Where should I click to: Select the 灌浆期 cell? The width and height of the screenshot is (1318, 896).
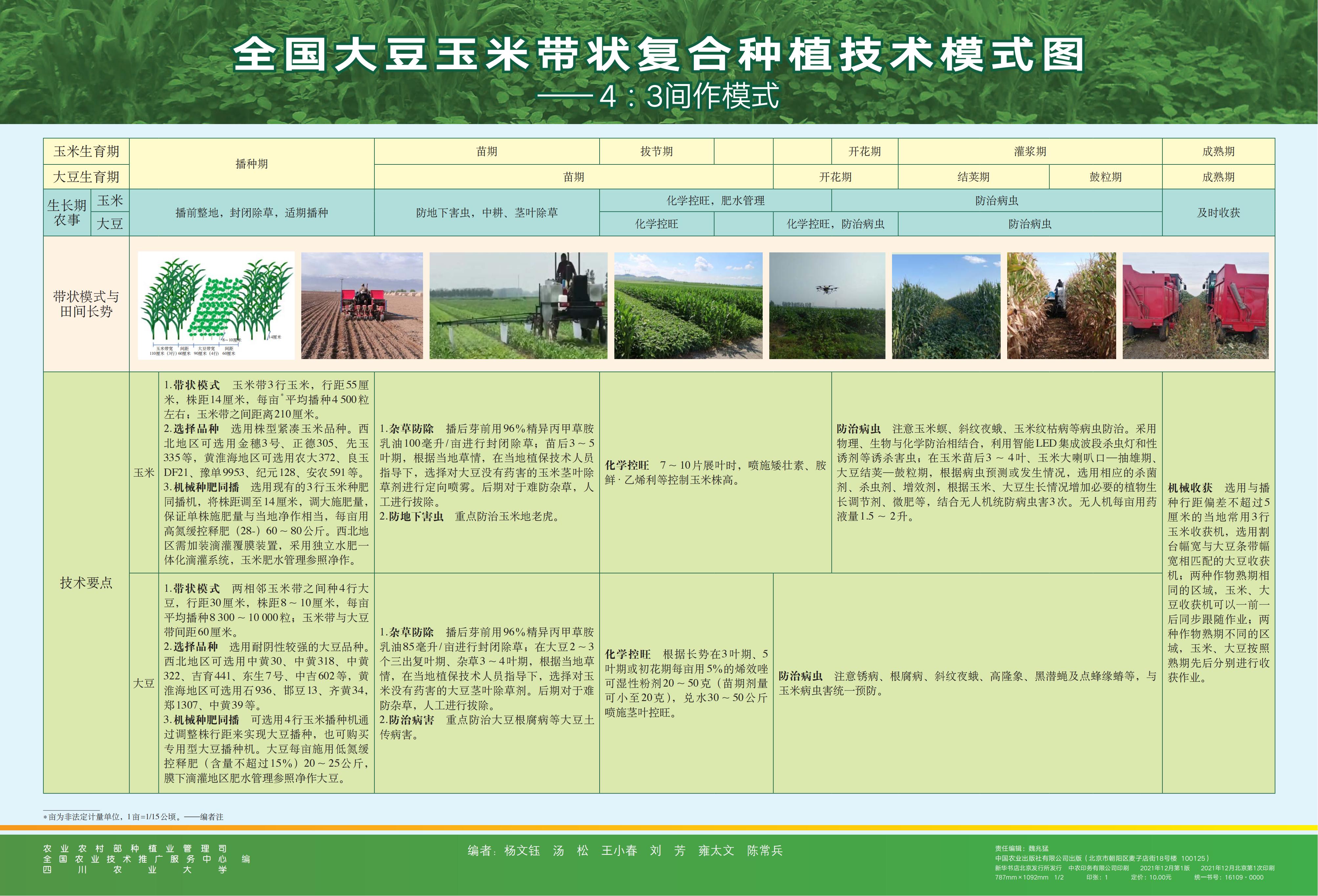coord(1030,151)
